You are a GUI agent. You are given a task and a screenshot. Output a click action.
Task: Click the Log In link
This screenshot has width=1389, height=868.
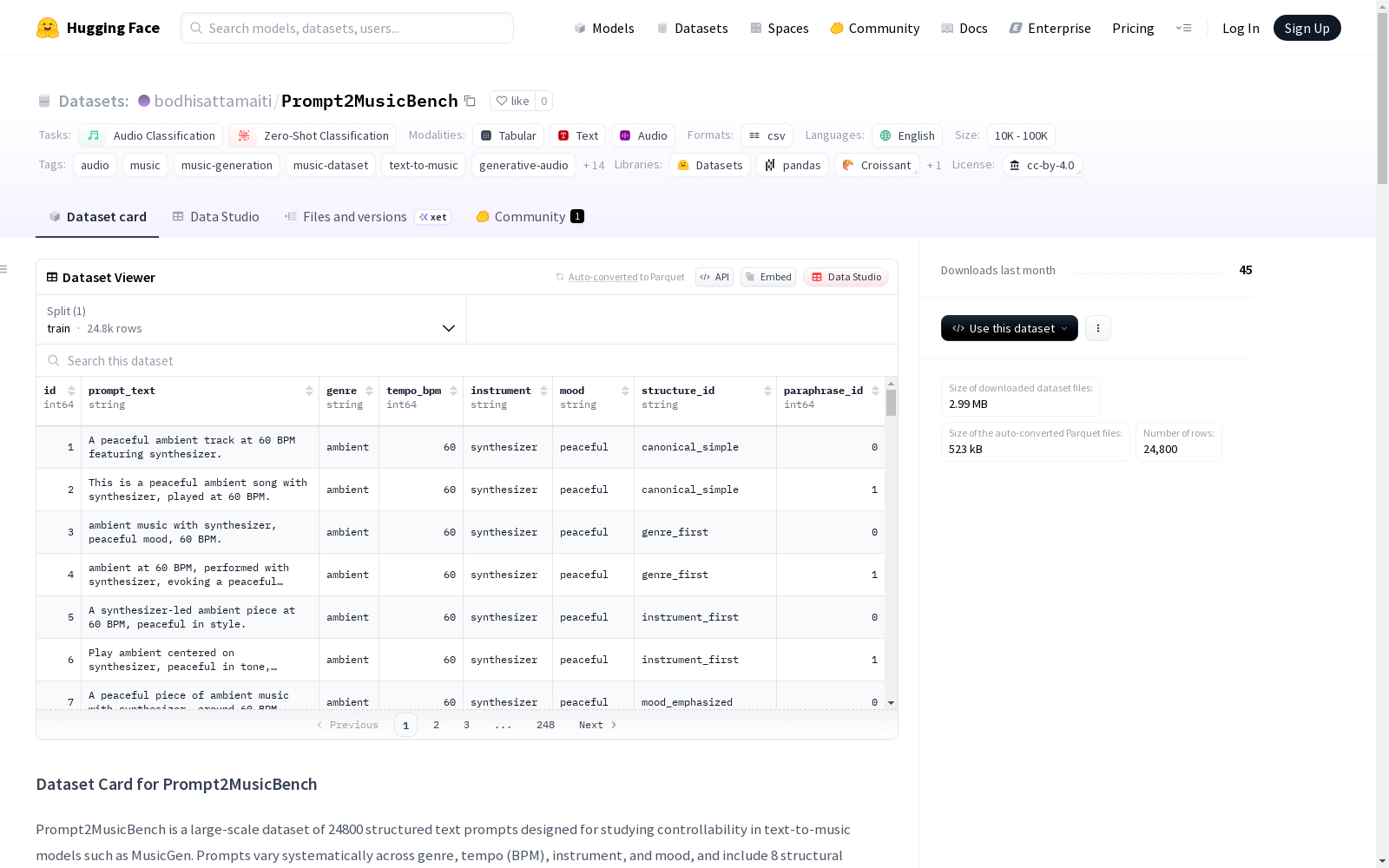(1241, 28)
